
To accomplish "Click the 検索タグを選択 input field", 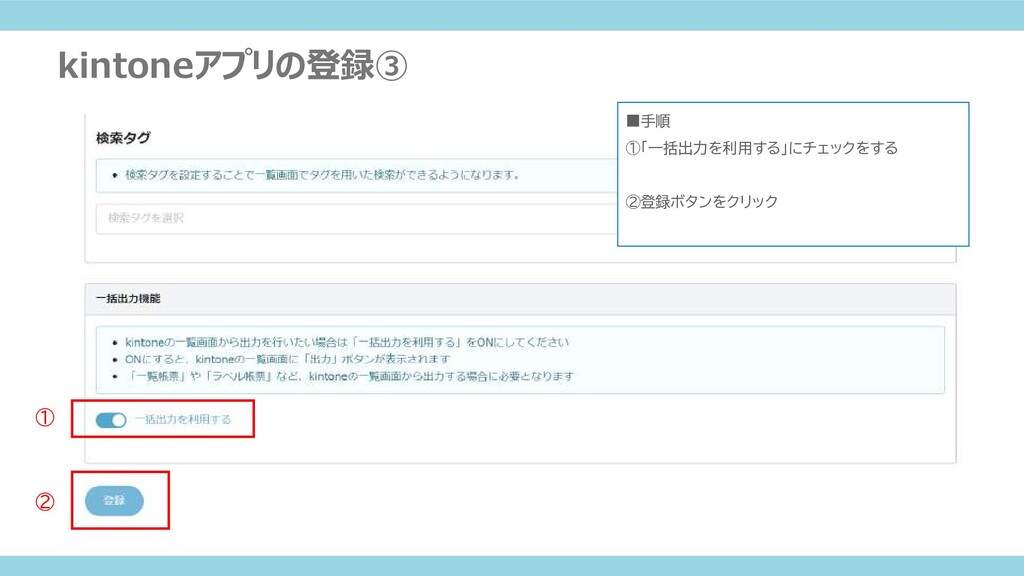I will pyautogui.click(x=357, y=218).
